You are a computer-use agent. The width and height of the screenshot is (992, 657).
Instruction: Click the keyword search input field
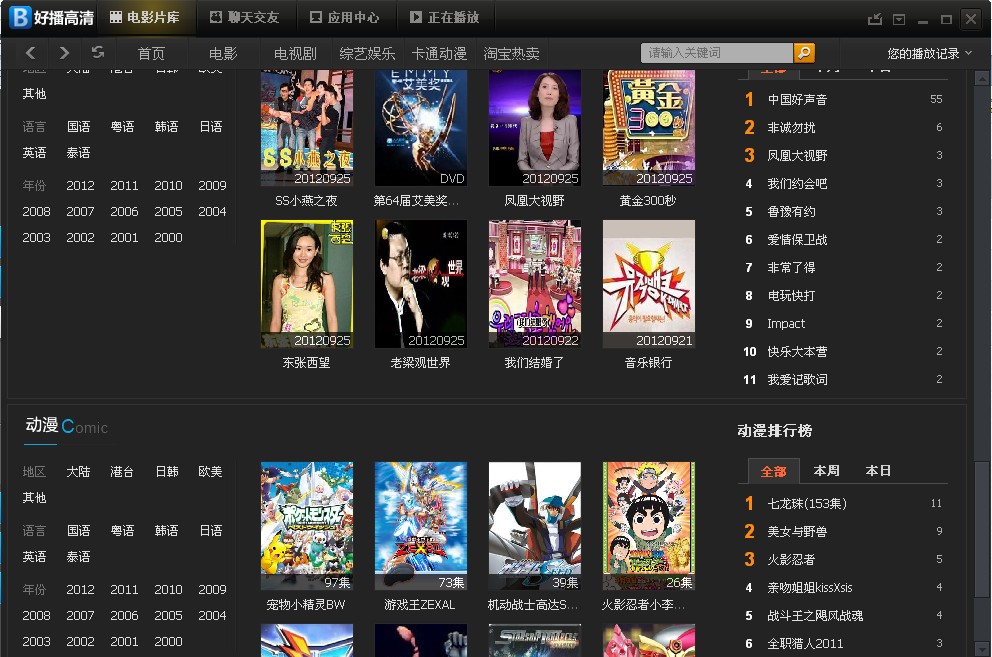[x=716, y=53]
